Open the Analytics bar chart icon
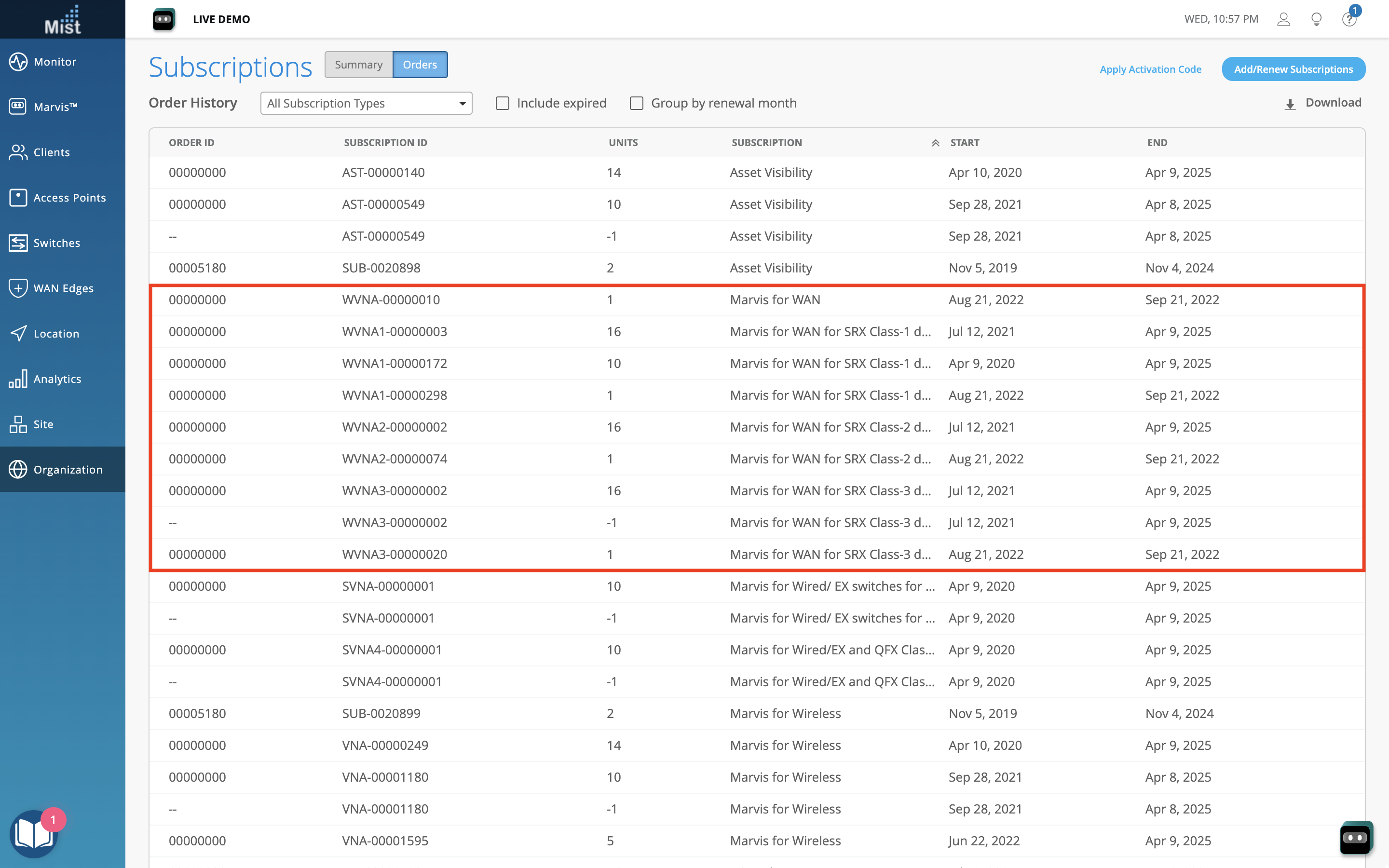 tap(18, 379)
